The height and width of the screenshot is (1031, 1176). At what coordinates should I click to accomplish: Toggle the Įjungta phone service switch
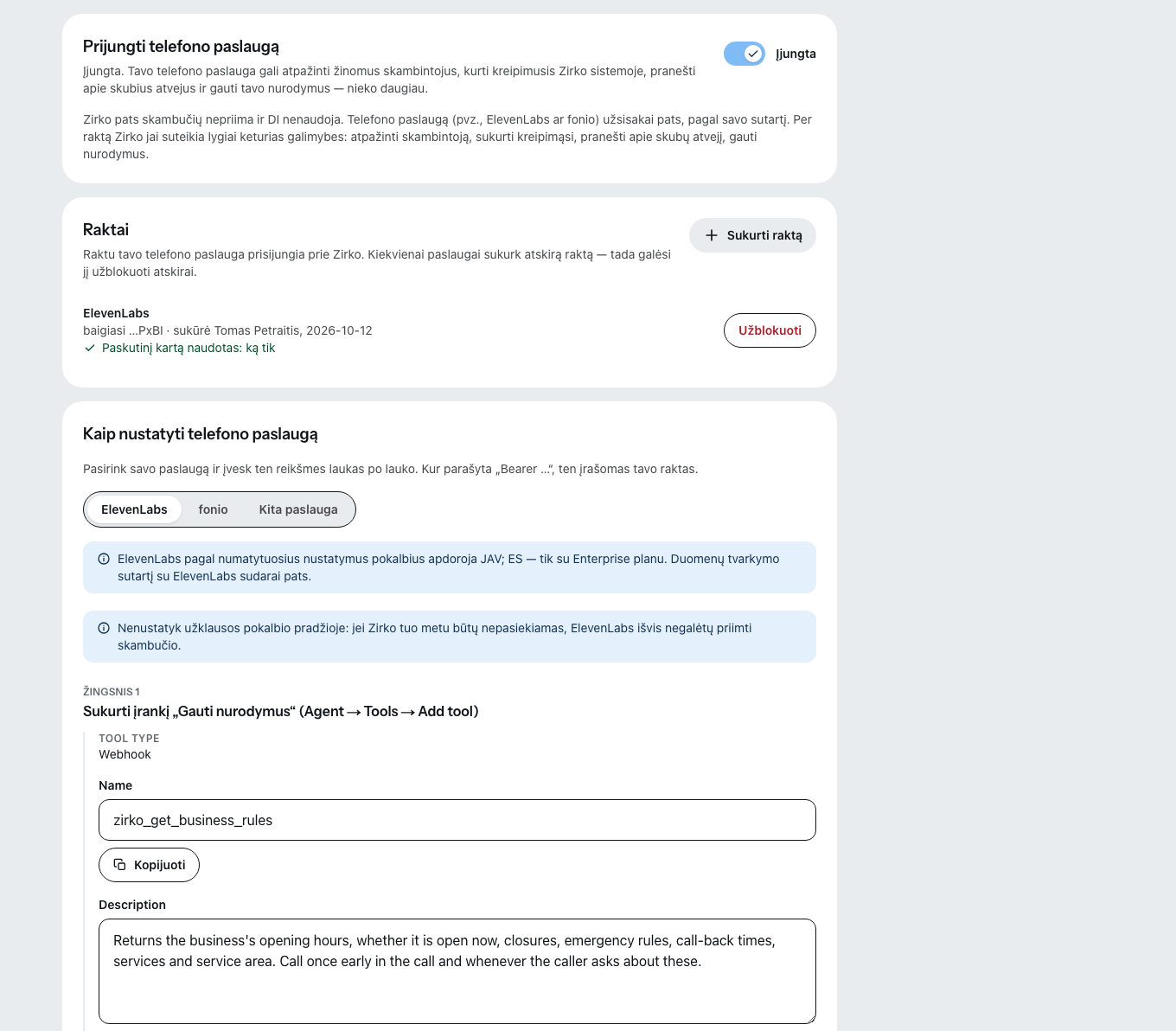point(745,54)
